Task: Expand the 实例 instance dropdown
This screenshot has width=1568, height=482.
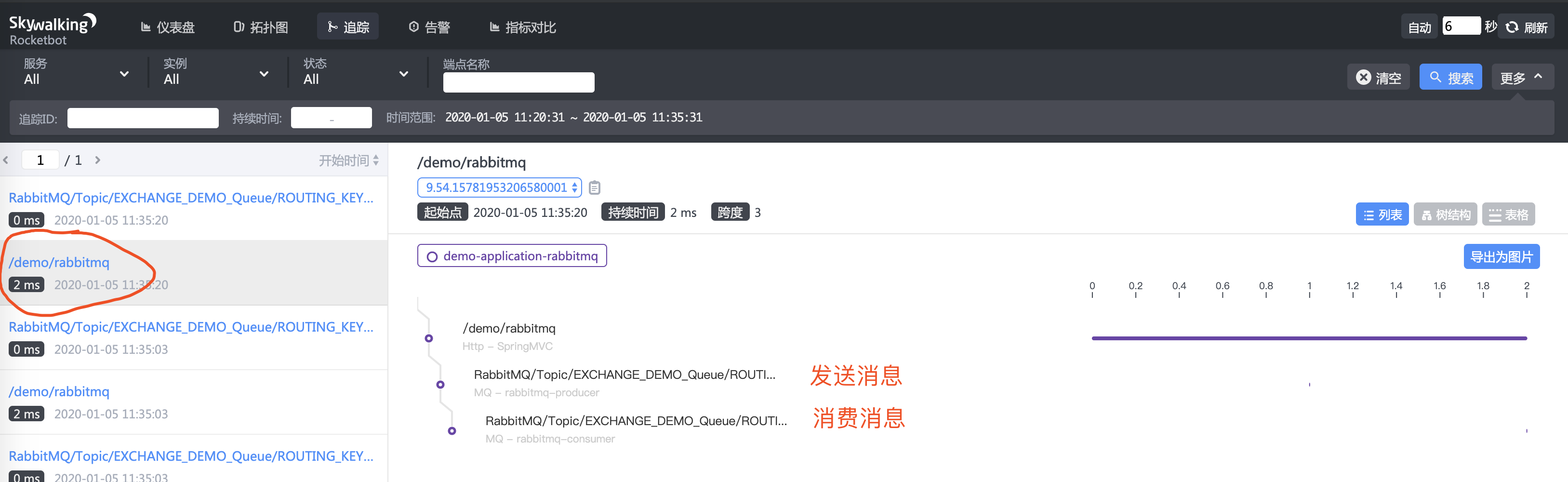Action: [216, 72]
